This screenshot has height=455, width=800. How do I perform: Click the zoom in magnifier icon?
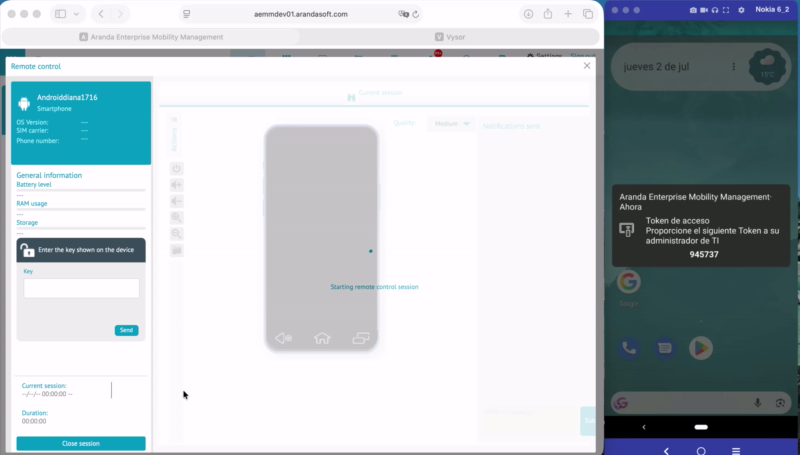tap(177, 217)
